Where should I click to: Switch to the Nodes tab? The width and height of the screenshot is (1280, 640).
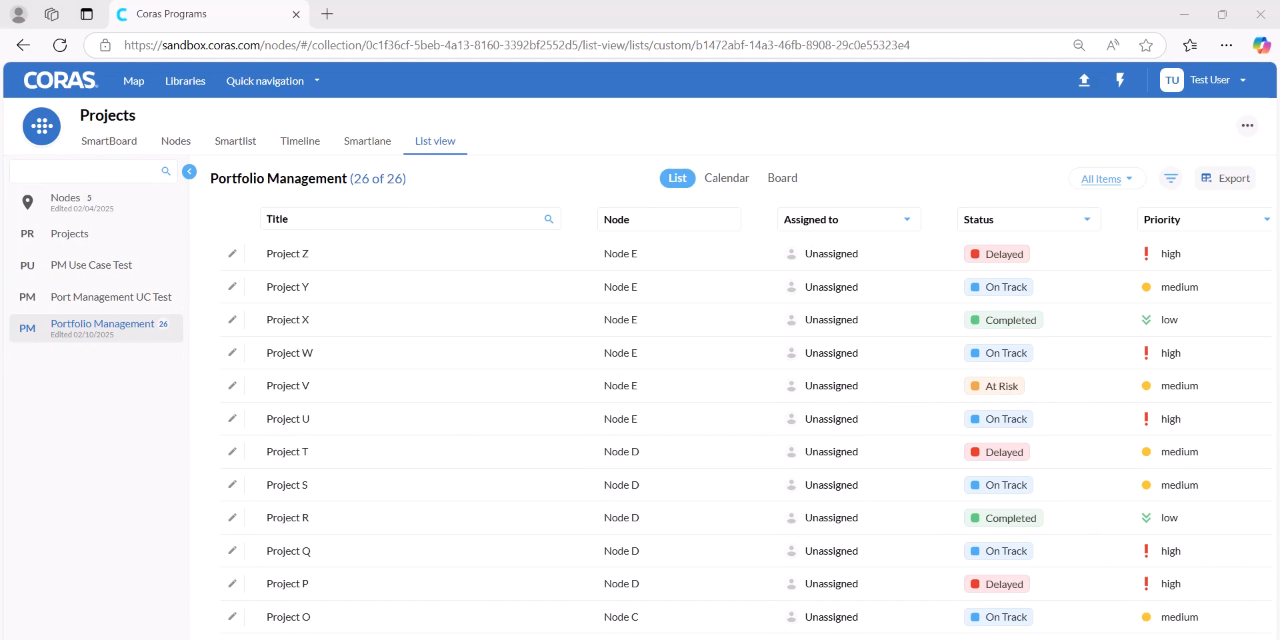pos(176,141)
